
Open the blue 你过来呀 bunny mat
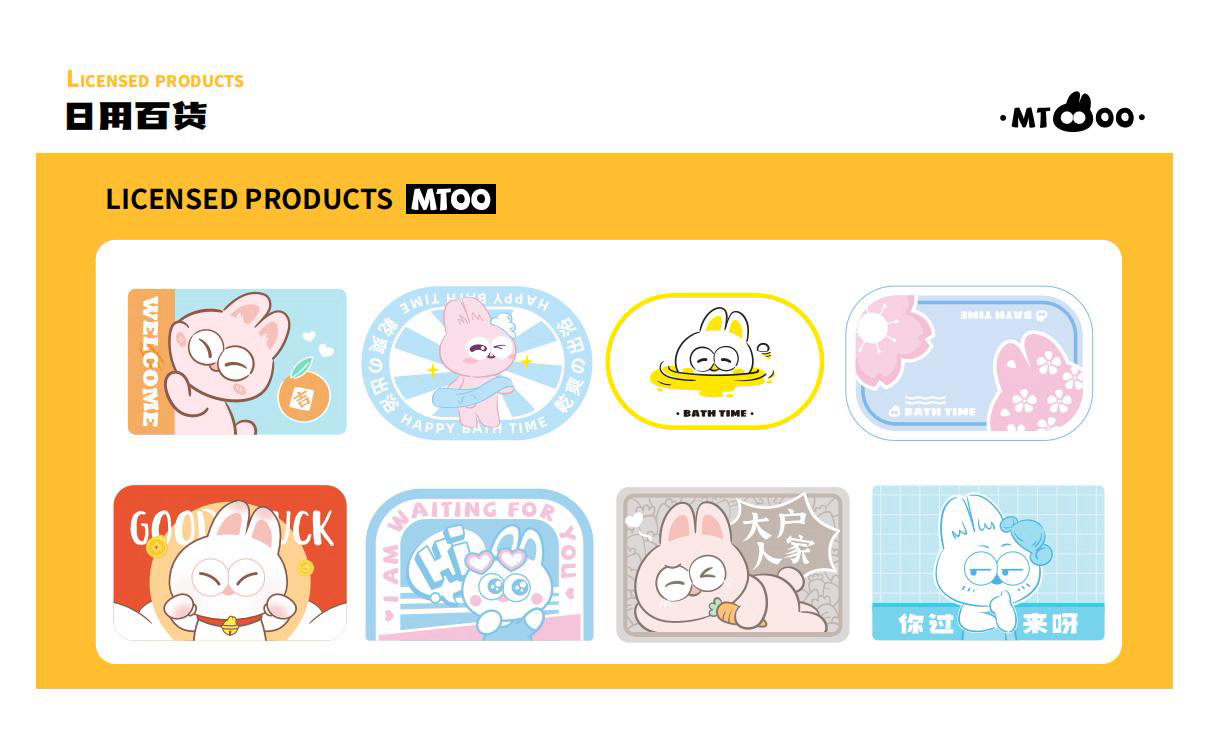click(x=988, y=563)
